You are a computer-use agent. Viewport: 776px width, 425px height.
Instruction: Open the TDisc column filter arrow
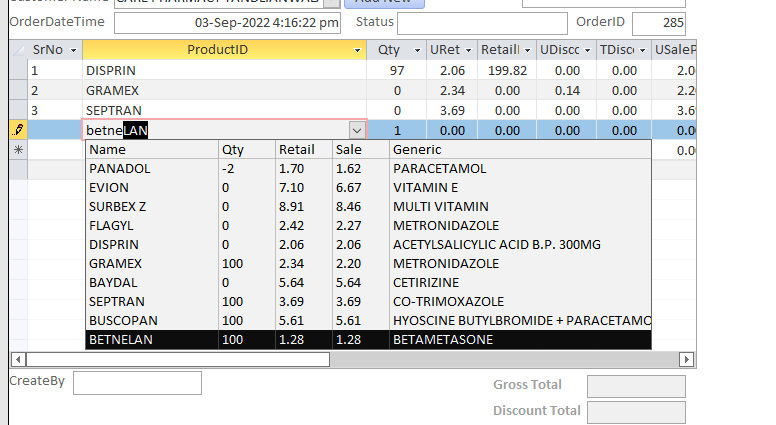(x=642, y=50)
